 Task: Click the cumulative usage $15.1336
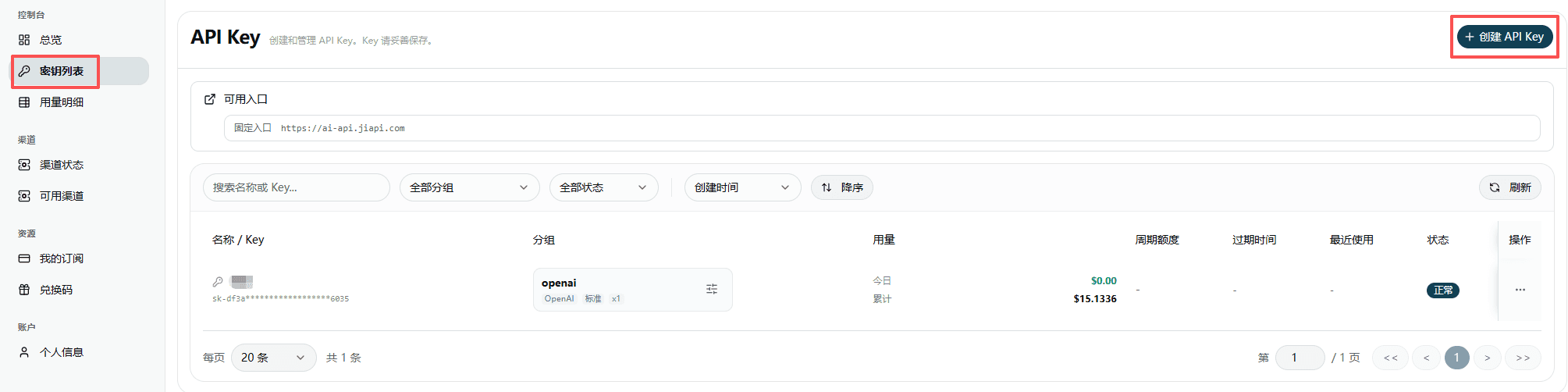click(1095, 299)
